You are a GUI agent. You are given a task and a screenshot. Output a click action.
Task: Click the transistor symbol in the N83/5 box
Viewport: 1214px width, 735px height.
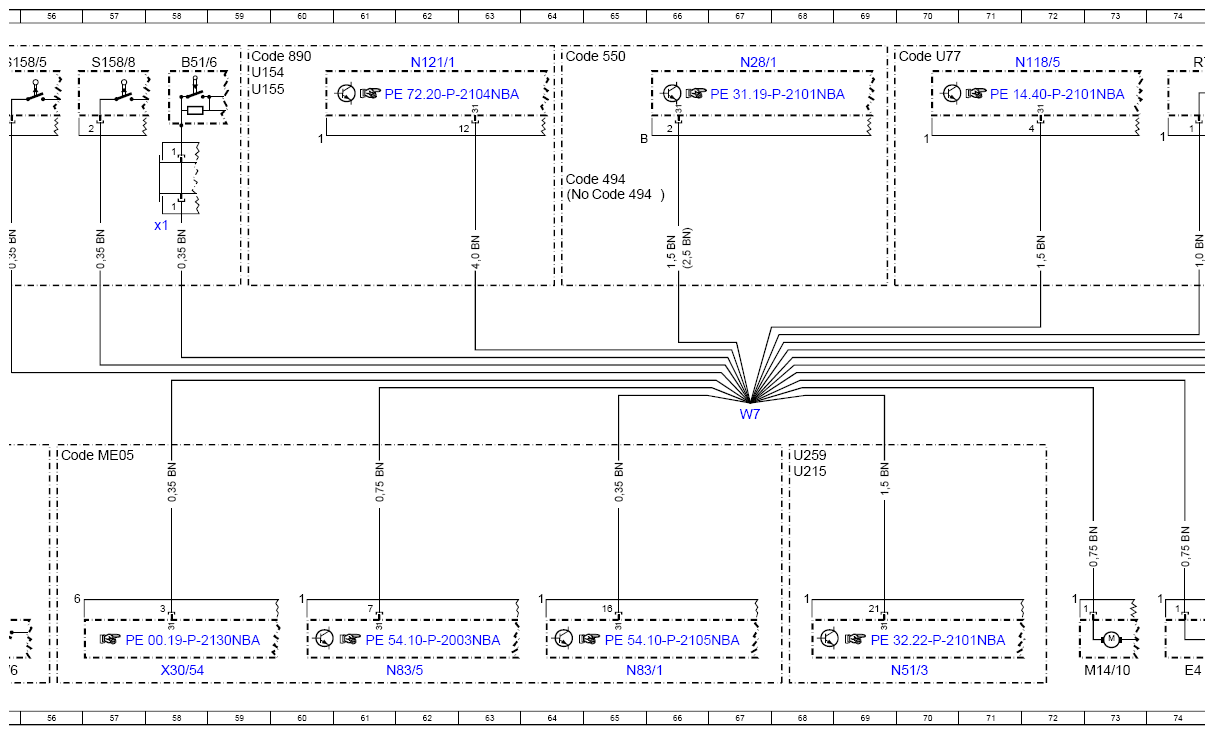[x=325, y=639]
